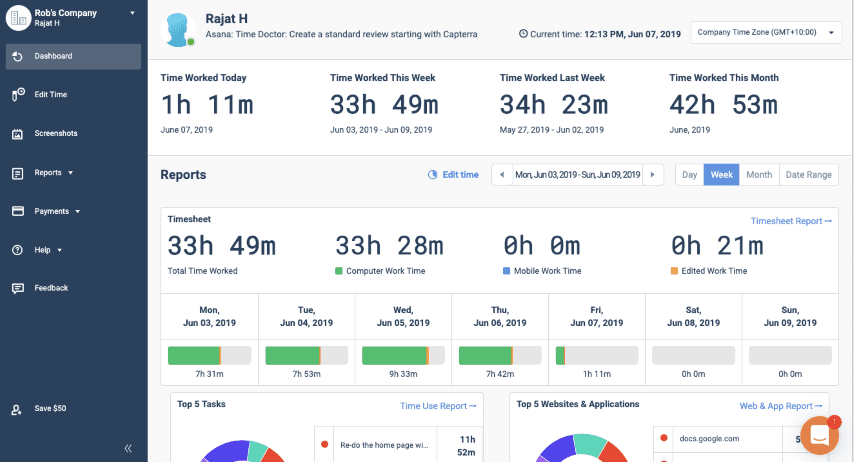Switch report view to Day
Image resolution: width=854 pixels, height=462 pixels.
[x=689, y=175]
